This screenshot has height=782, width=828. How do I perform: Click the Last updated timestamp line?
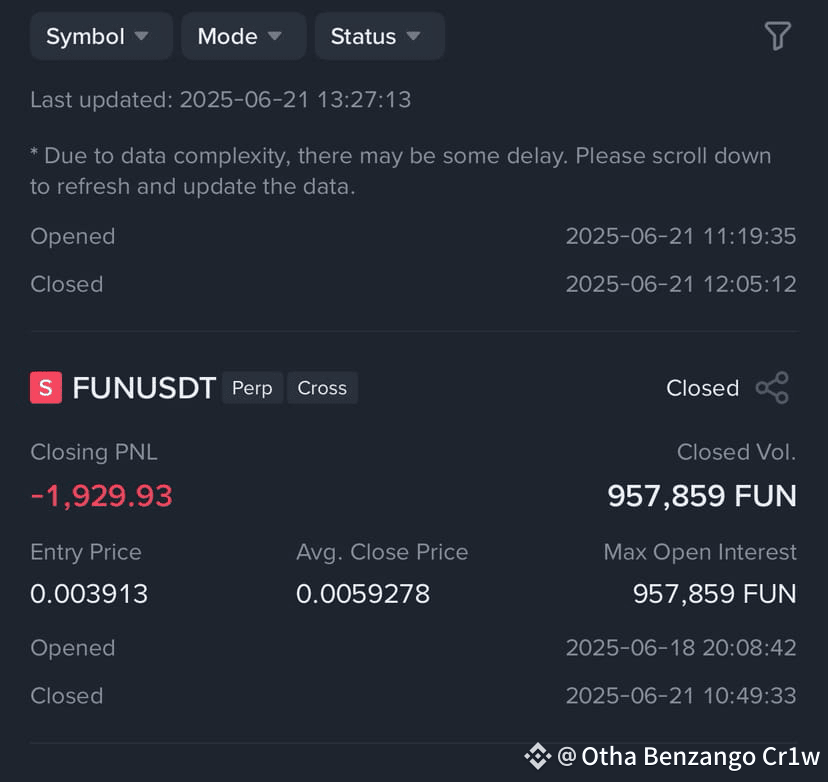[221, 100]
